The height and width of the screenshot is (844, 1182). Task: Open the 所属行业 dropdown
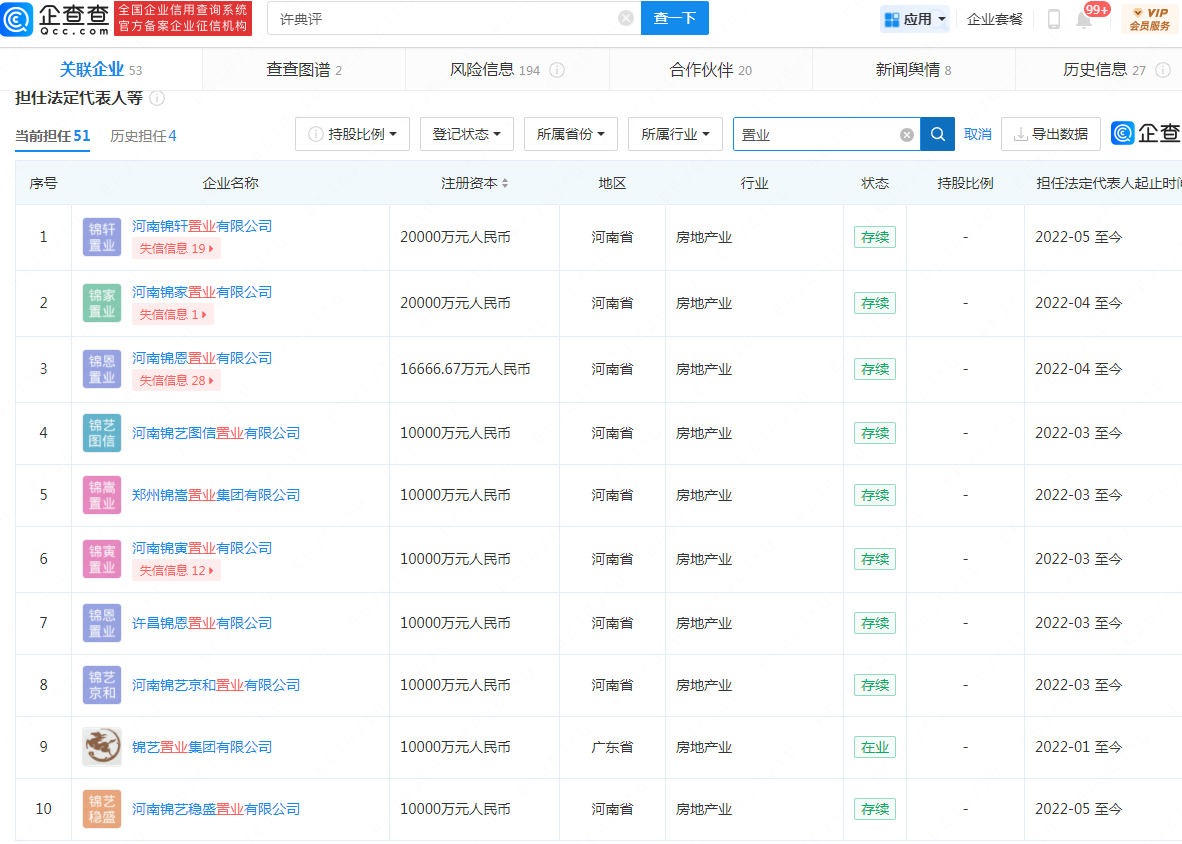point(675,134)
